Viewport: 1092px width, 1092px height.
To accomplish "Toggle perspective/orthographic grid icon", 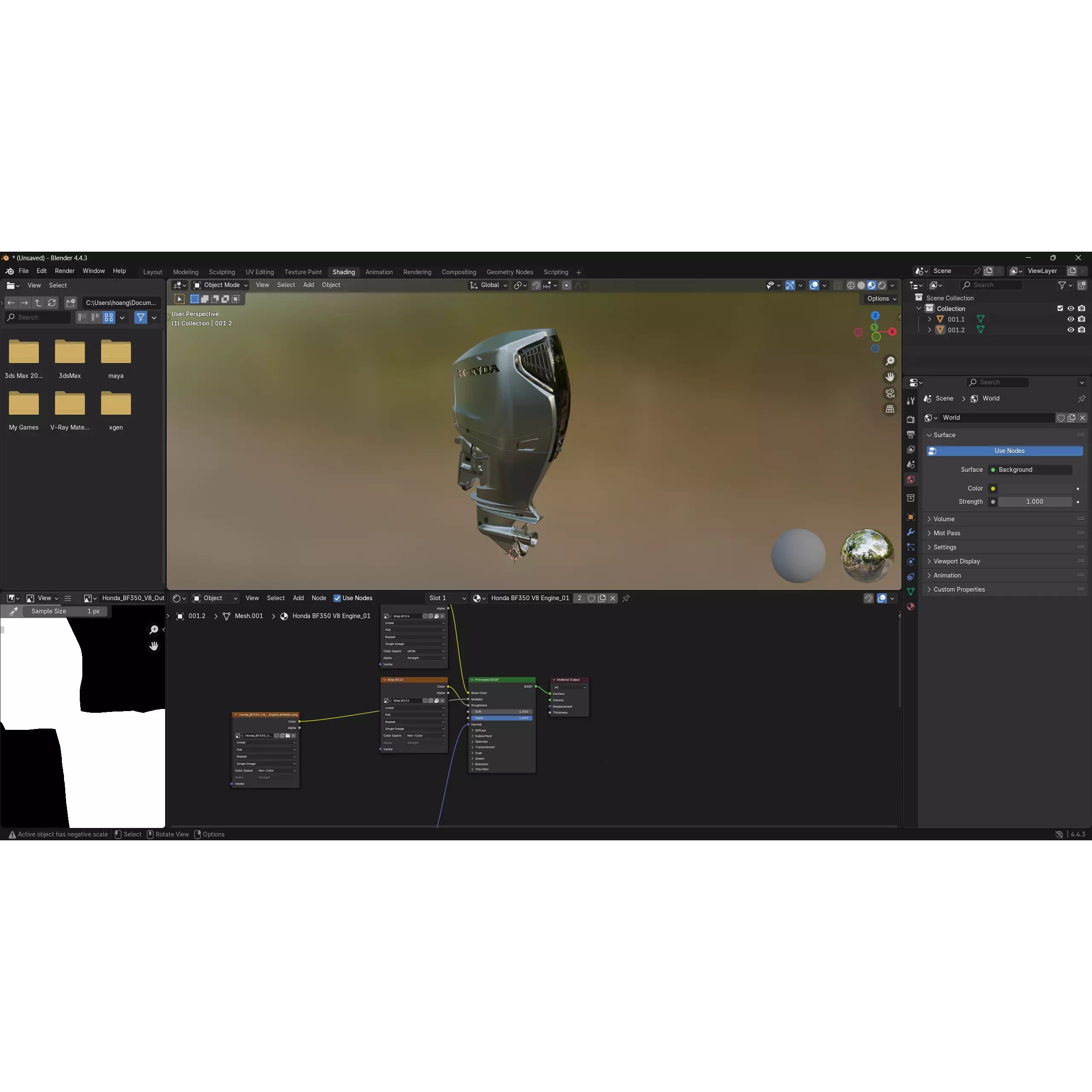I will (x=890, y=409).
